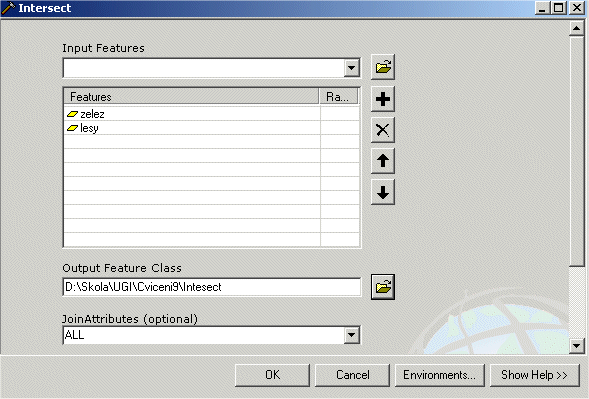The height and width of the screenshot is (399, 589).
Task: Open the JoinAttributes ALL dropdown
Action: [x=352, y=335]
